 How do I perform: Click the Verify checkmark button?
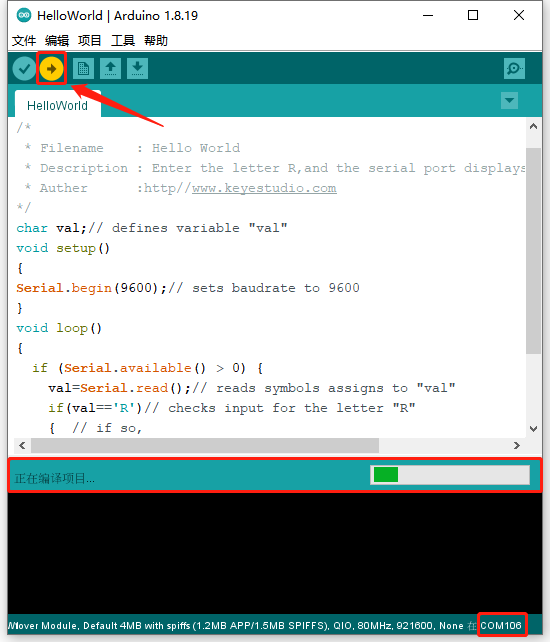point(24,68)
